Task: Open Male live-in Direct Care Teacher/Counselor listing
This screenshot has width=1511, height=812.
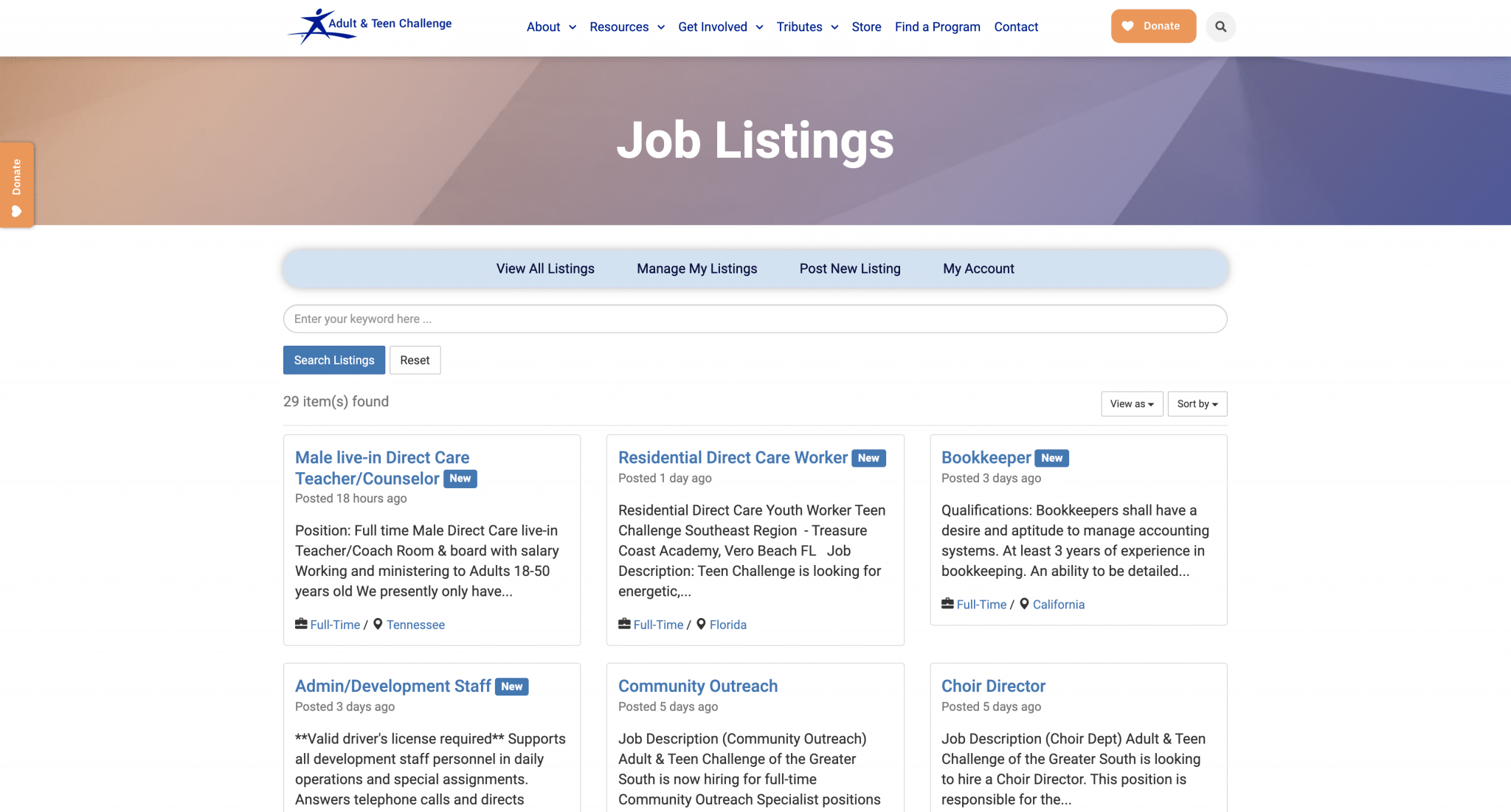Action: pos(382,468)
